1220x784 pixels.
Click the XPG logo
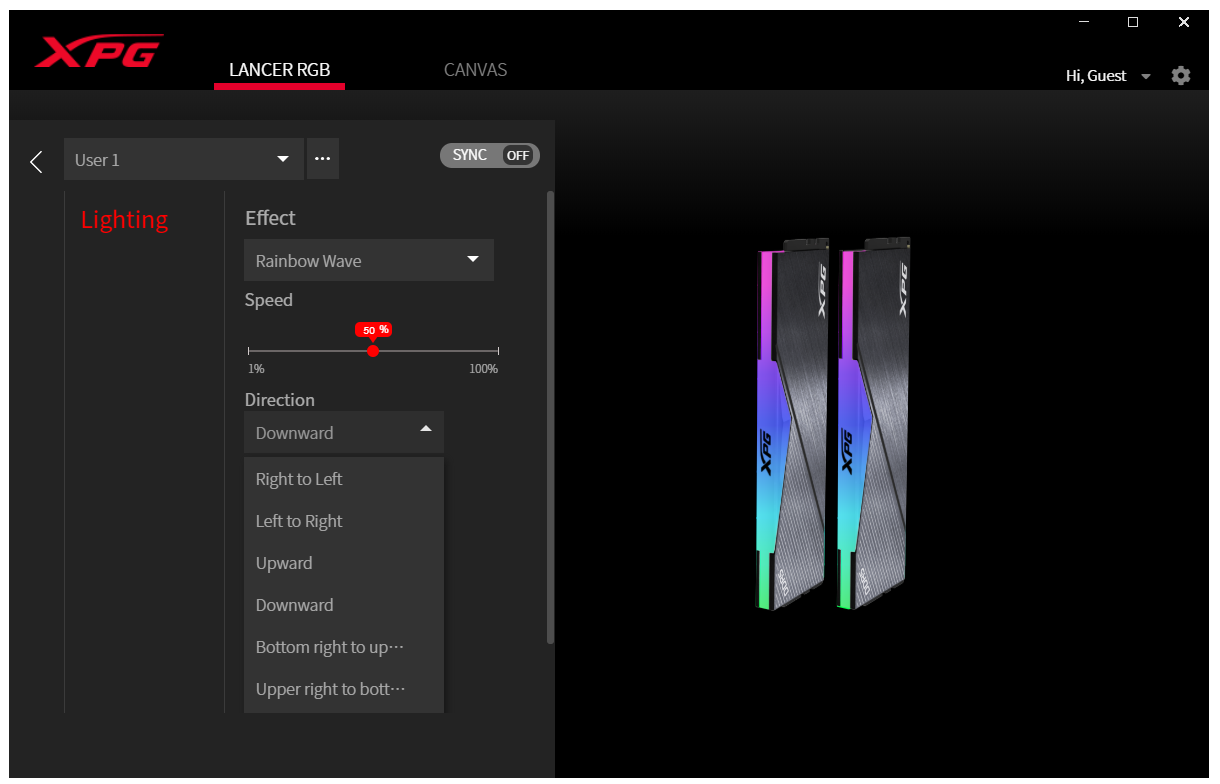98,52
